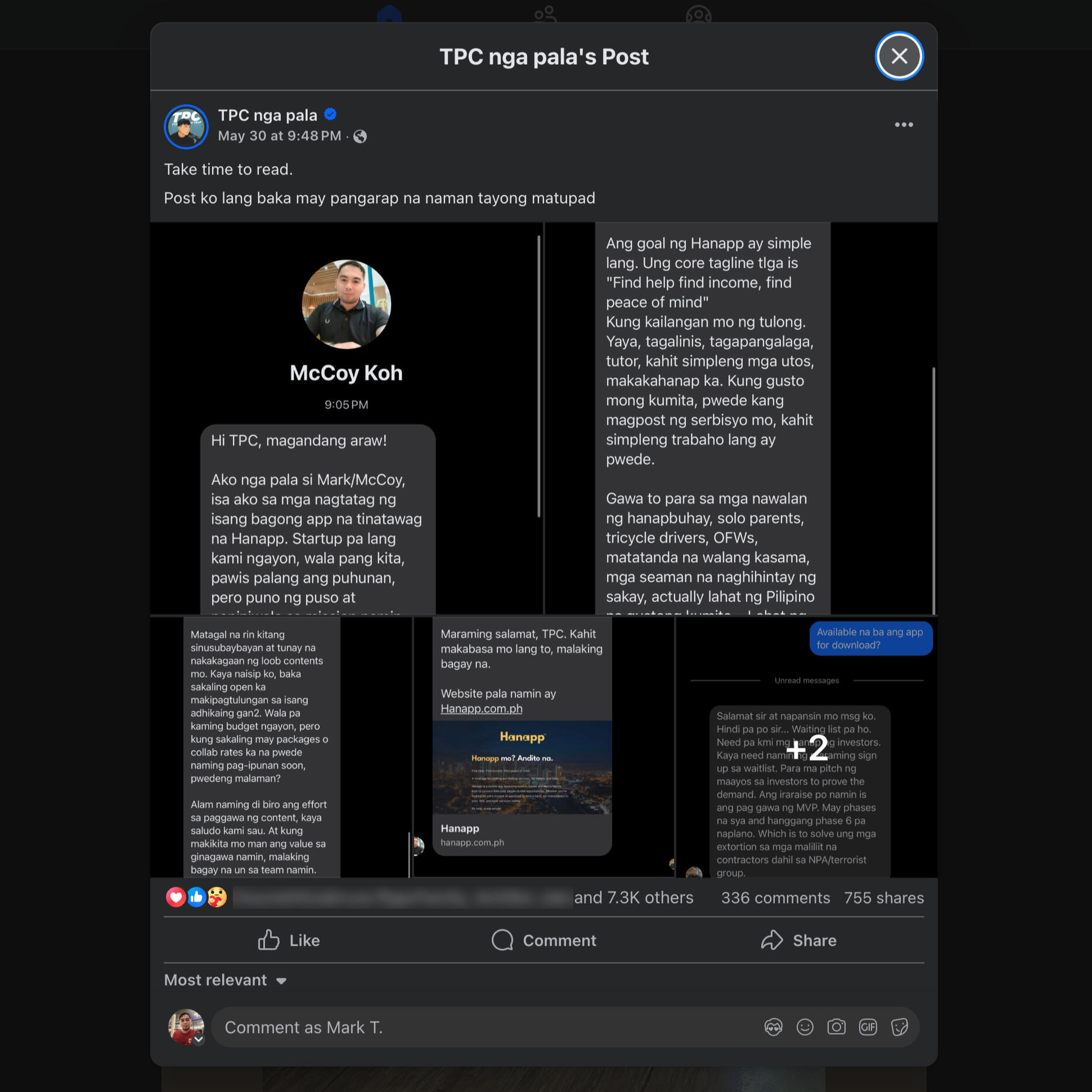Click the Share button
Viewport: 1092px width, 1092px height.
pos(798,940)
